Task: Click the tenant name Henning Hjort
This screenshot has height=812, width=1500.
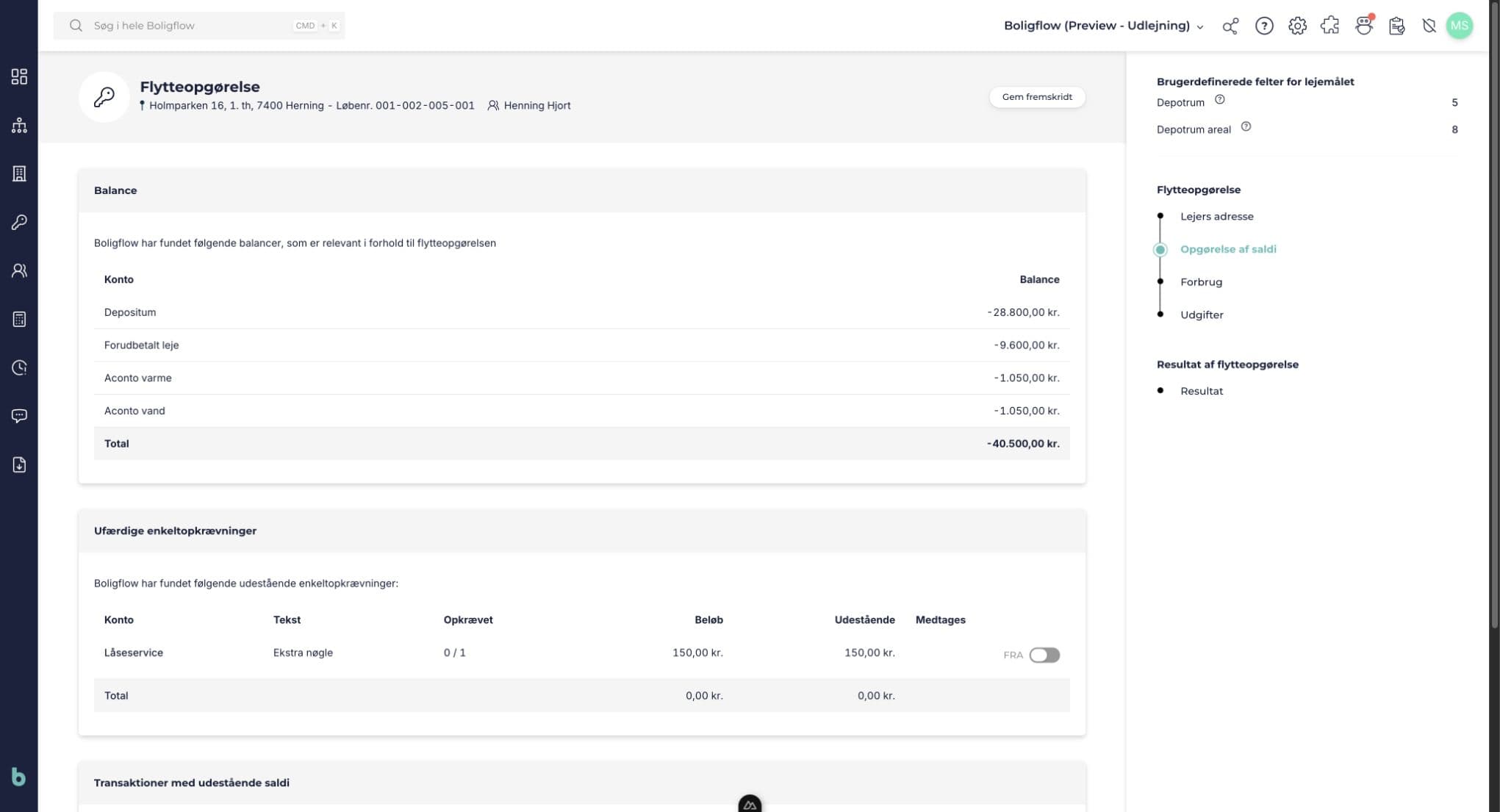Action: click(537, 106)
